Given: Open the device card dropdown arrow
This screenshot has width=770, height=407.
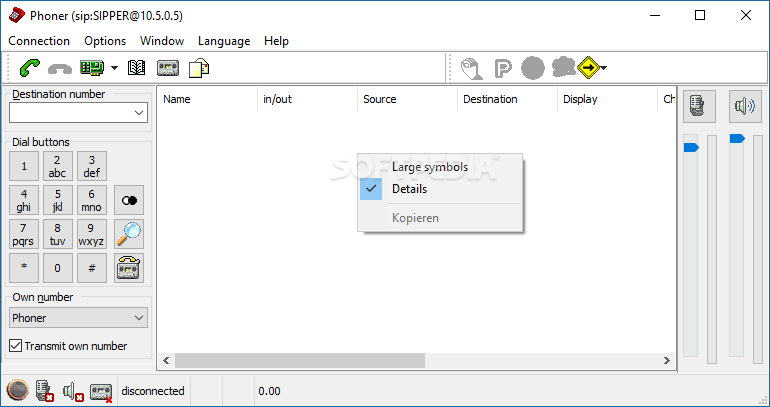Looking at the screenshot, I should [x=114, y=68].
